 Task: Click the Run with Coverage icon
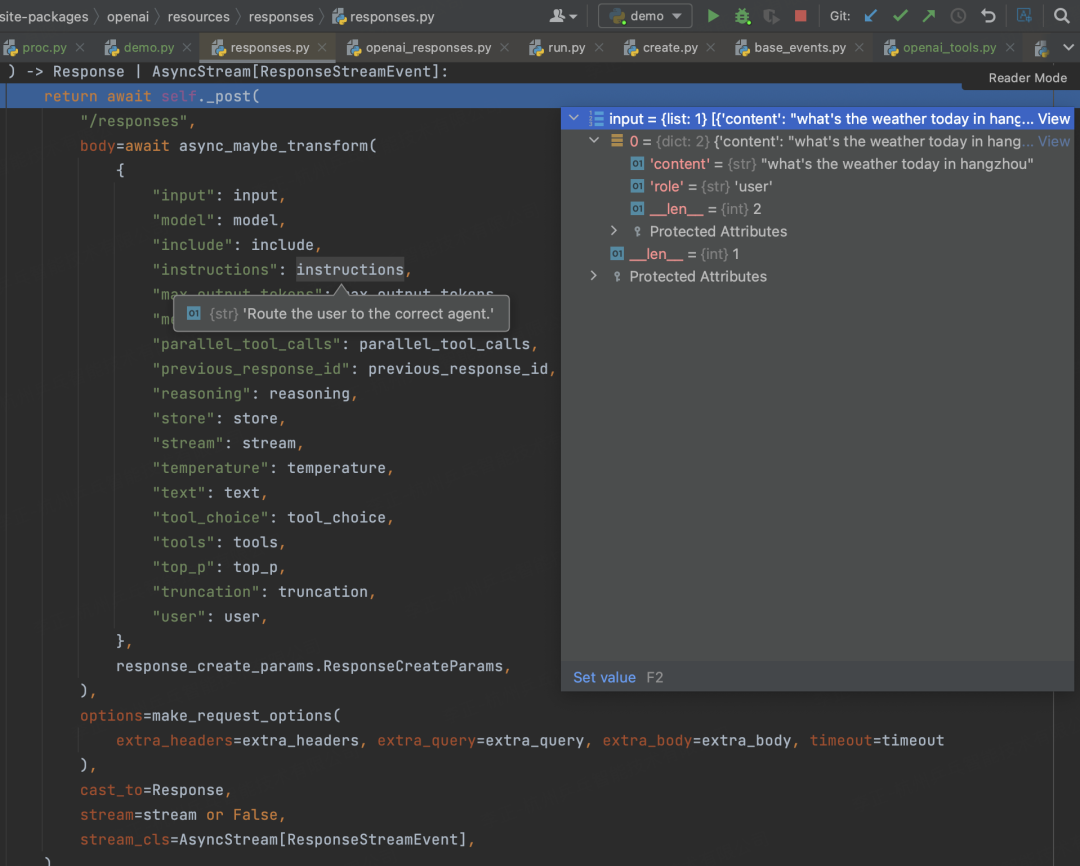771,16
